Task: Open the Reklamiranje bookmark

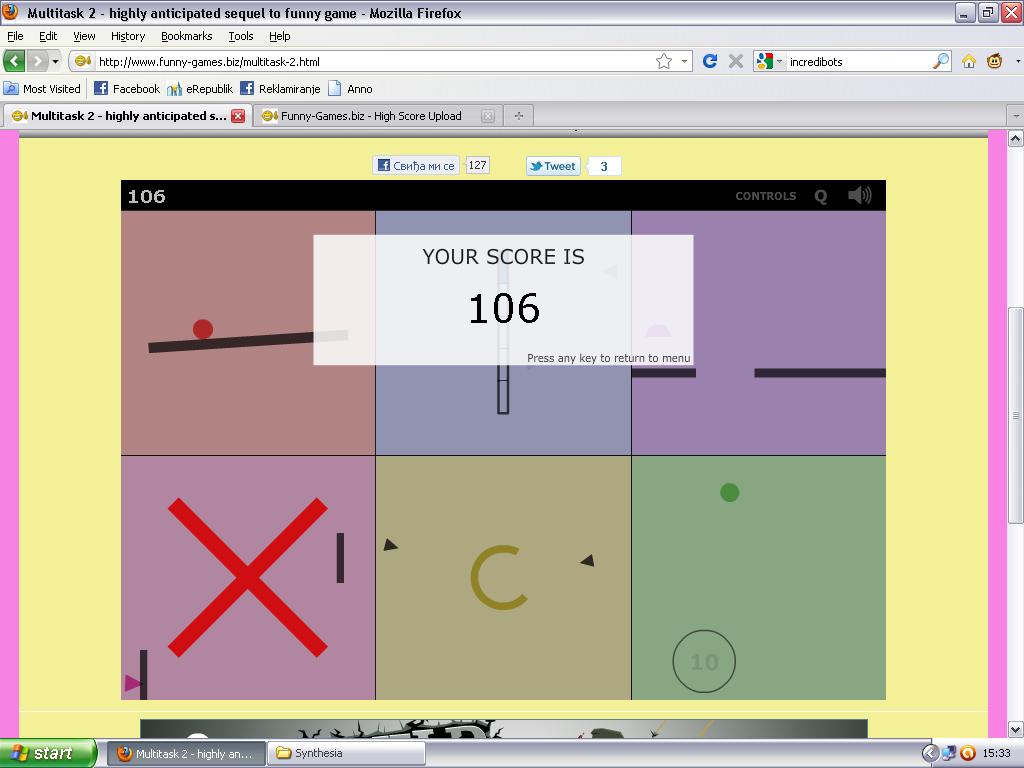Action: coord(280,89)
